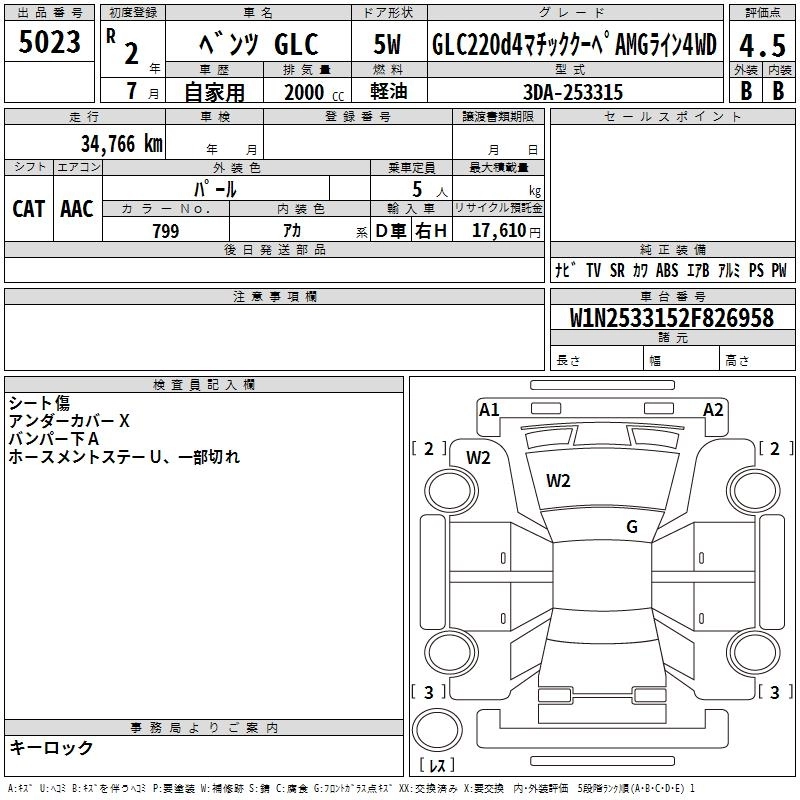Click the G mark on the windshield
Viewport: 800px width, 800px height.
coord(632,527)
